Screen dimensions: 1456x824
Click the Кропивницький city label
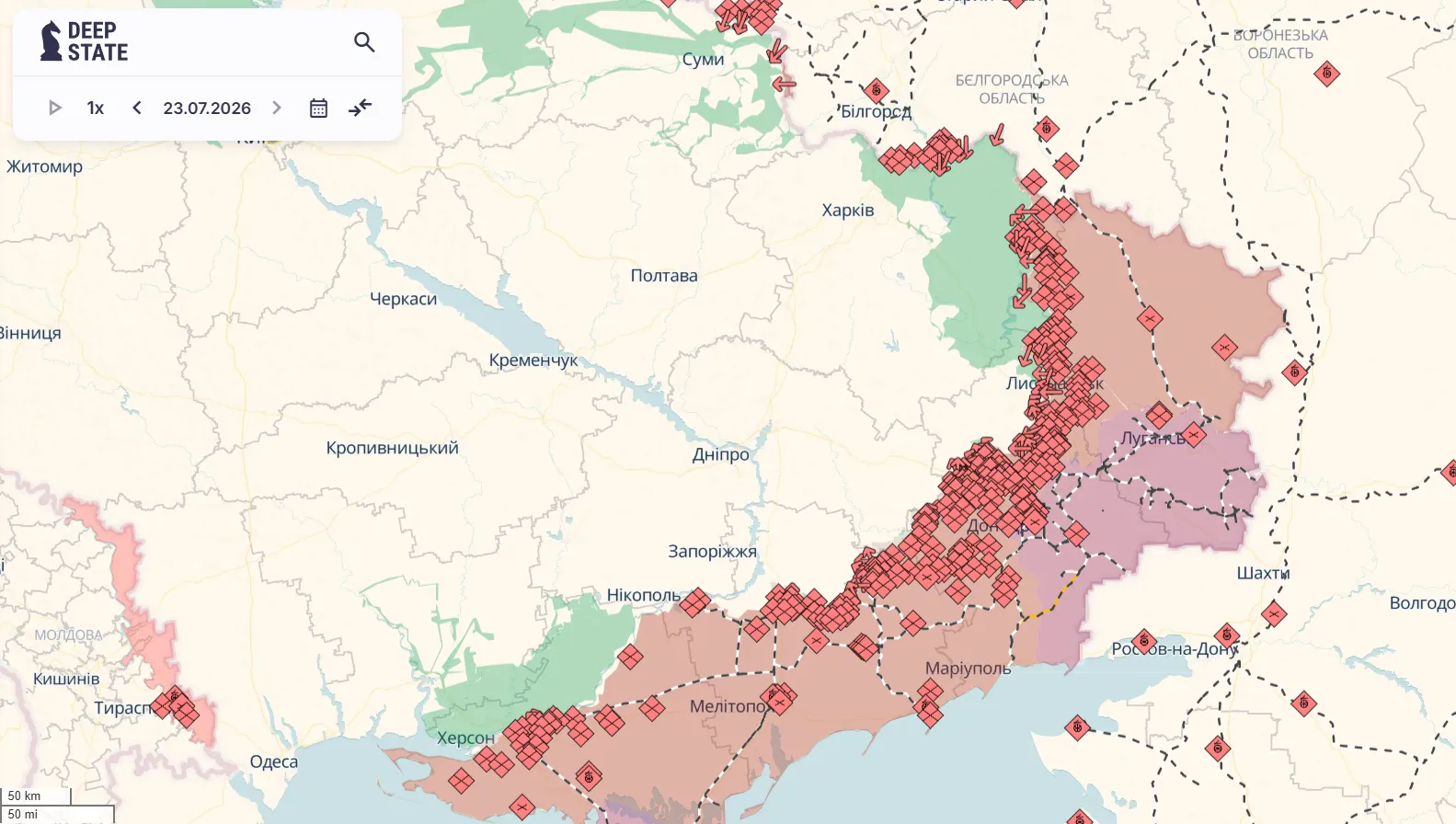pyautogui.click(x=393, y=448)
